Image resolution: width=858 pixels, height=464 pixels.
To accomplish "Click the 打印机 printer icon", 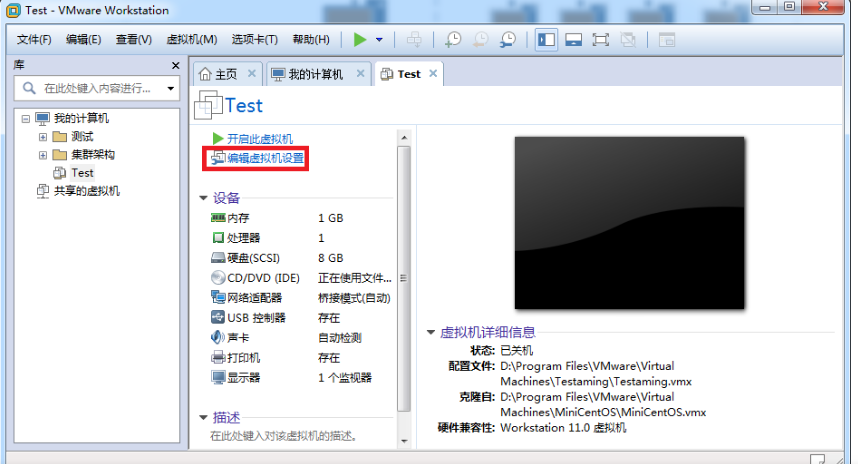I will click(x=218, y=358).
